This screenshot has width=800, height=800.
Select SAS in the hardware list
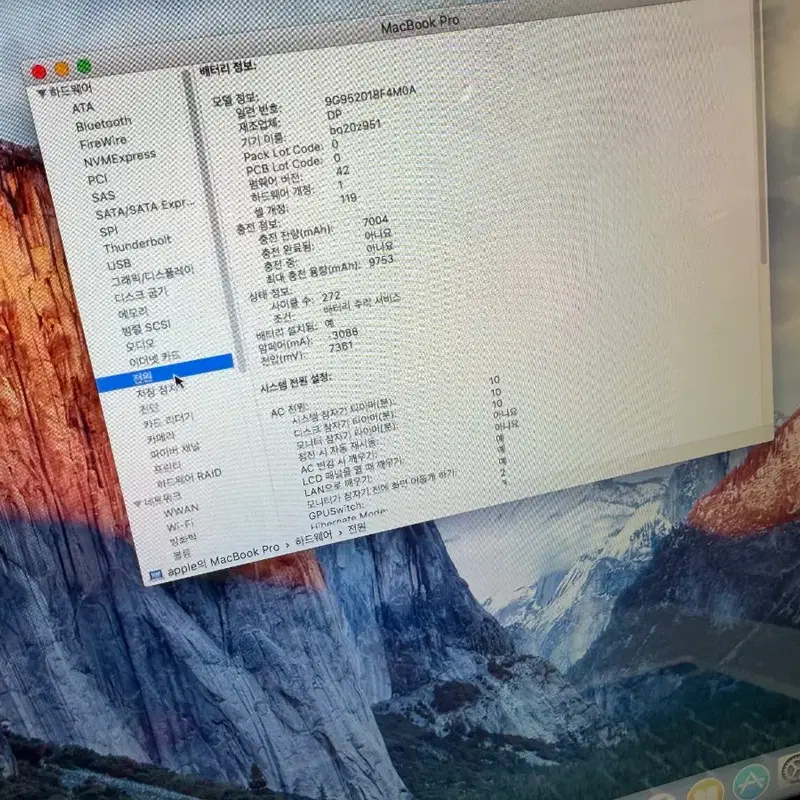[x=103, y=196]
